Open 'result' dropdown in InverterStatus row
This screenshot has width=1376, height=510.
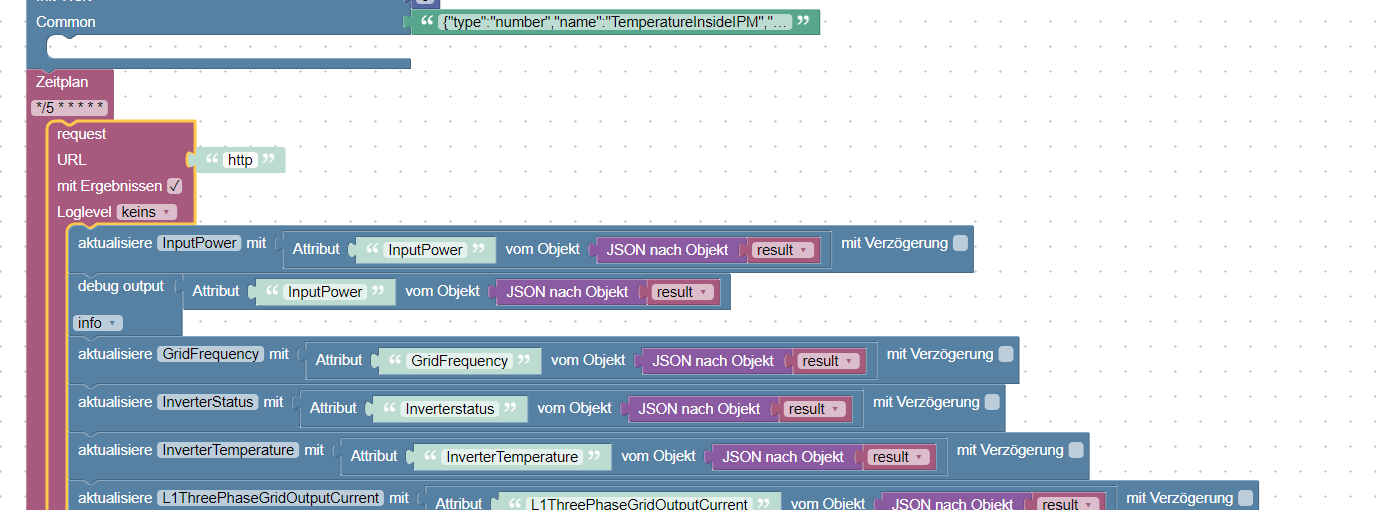click(x=815, y=409)
